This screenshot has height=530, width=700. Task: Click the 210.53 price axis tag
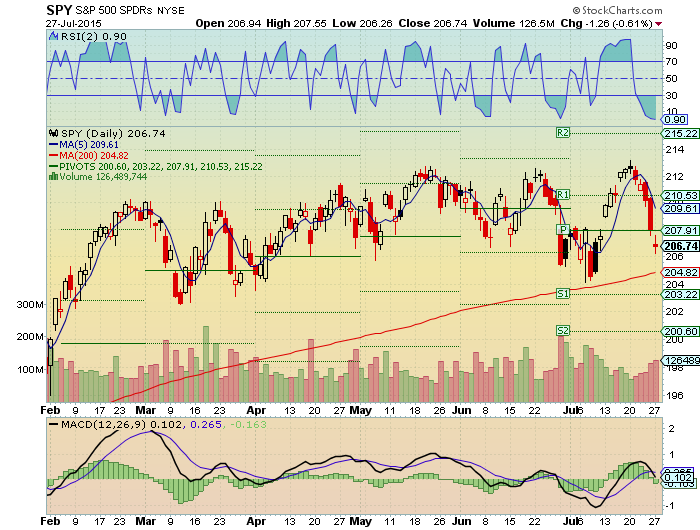[x=681, y=195]
